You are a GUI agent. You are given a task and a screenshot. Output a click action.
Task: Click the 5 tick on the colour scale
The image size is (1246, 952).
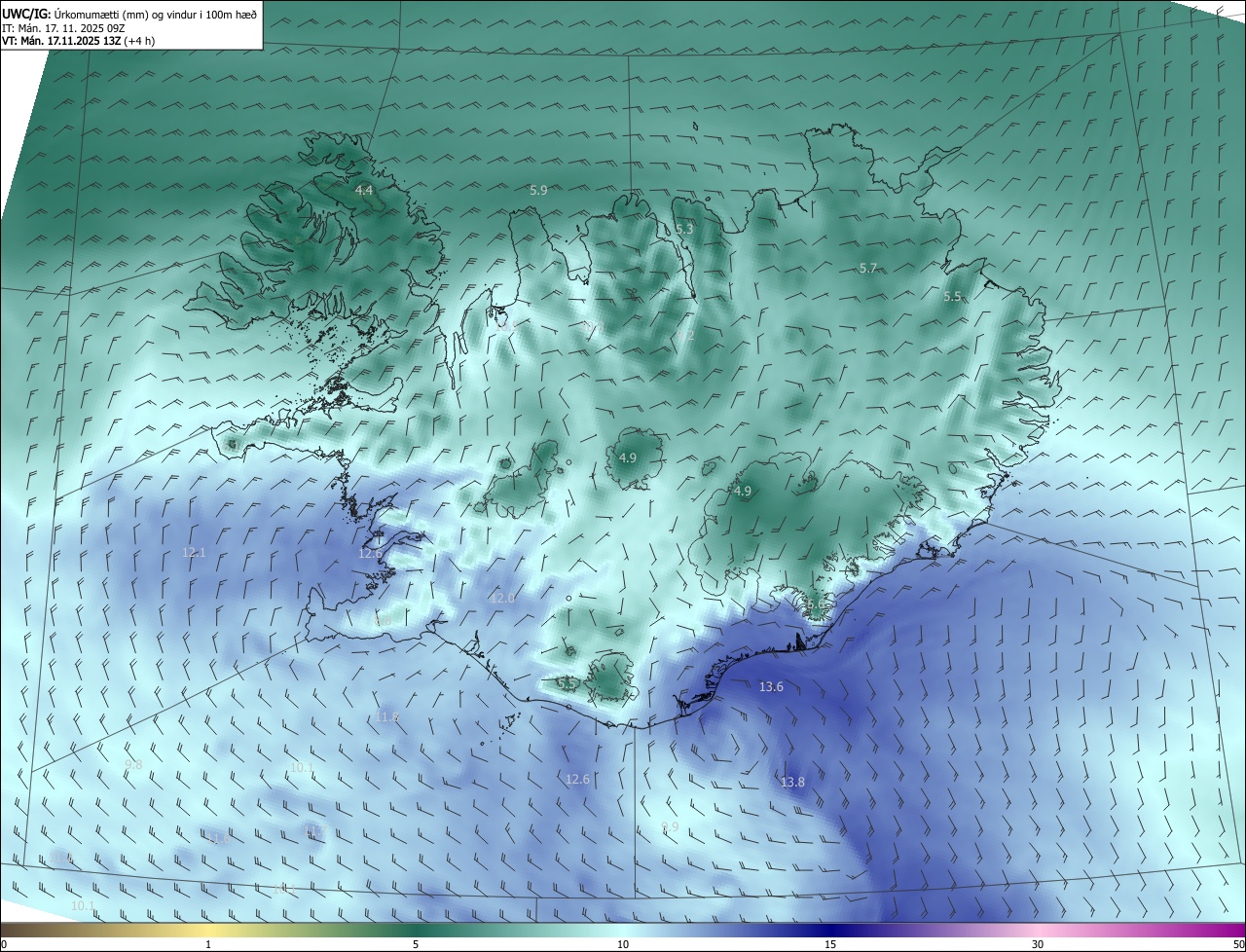(x=416, y=944)
